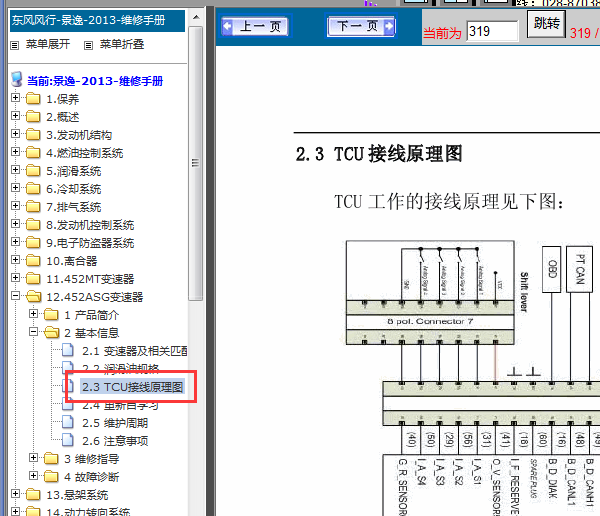Click 菜单展开 to expand all menus

48,44
